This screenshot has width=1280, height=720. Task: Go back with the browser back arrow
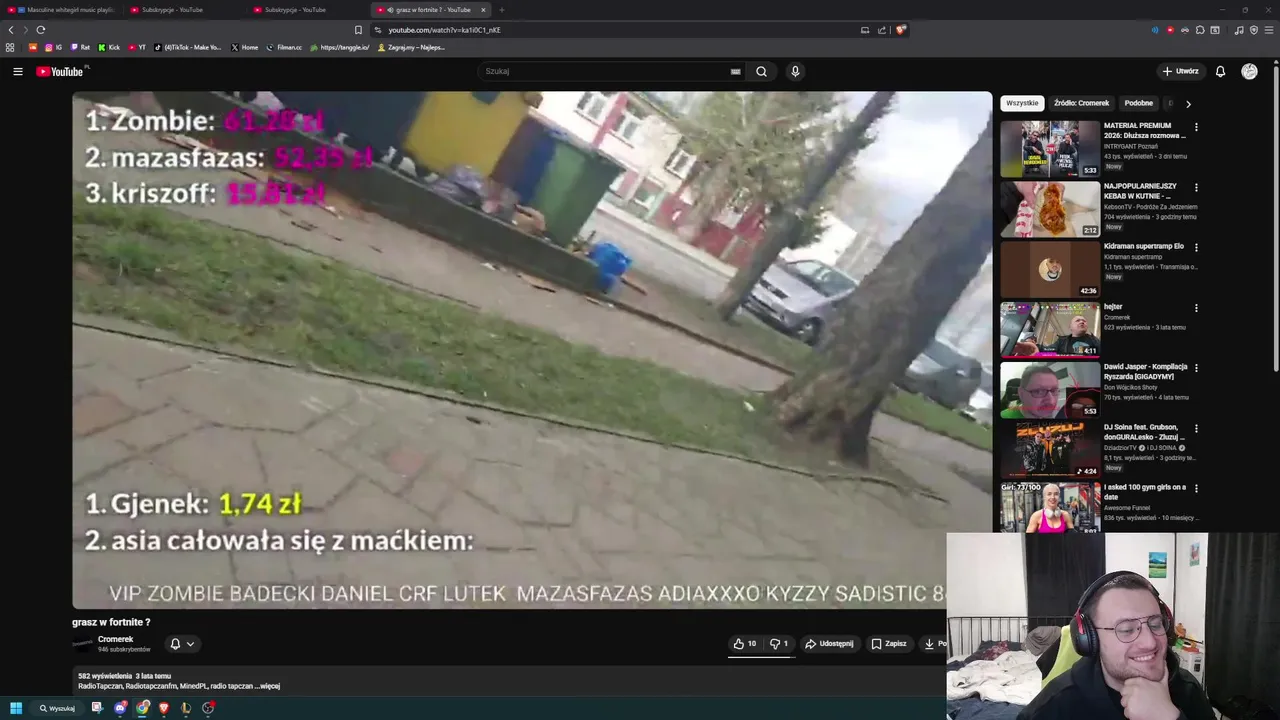pyautogui.click(x=11, y=30)
